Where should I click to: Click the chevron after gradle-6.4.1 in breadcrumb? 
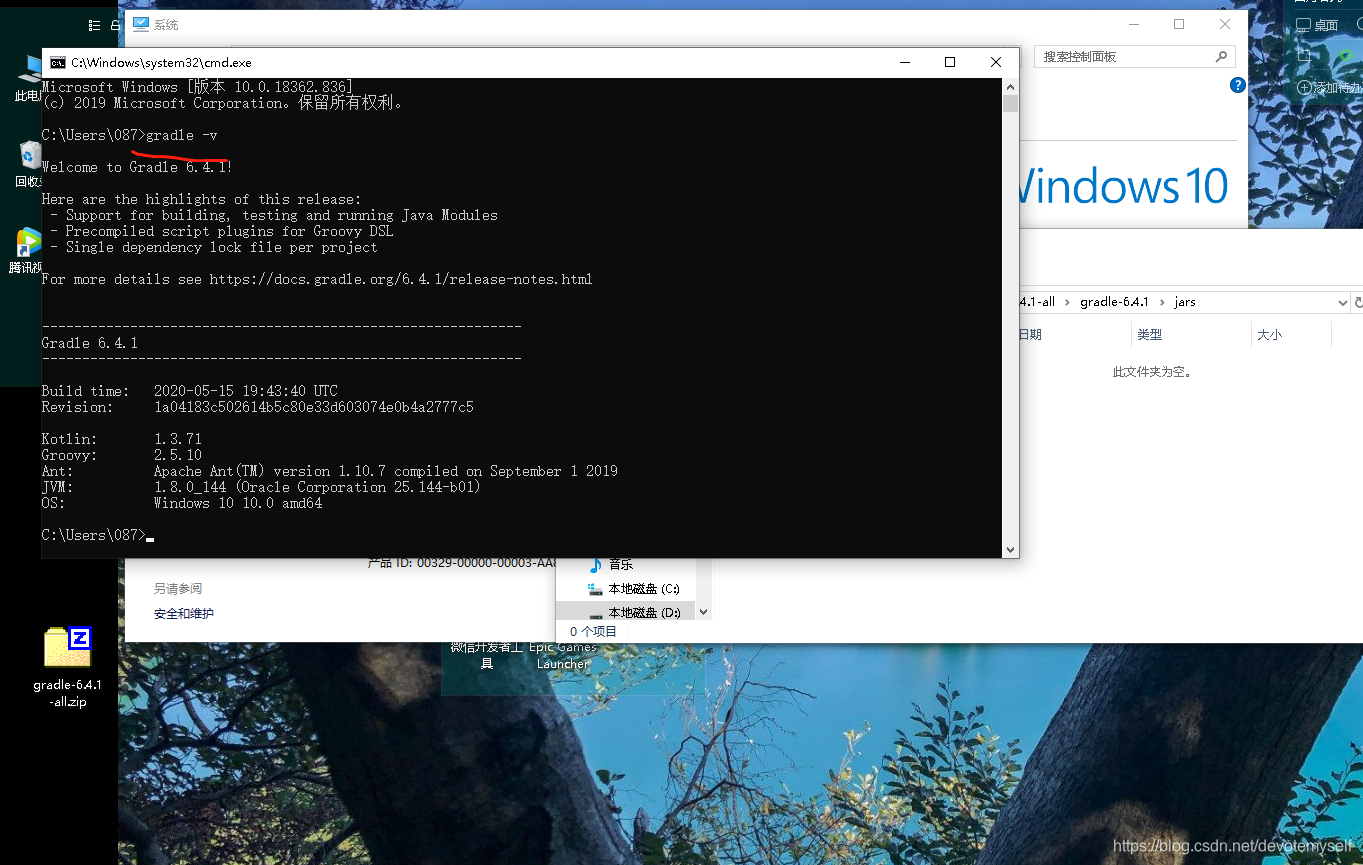(1162, 302)
